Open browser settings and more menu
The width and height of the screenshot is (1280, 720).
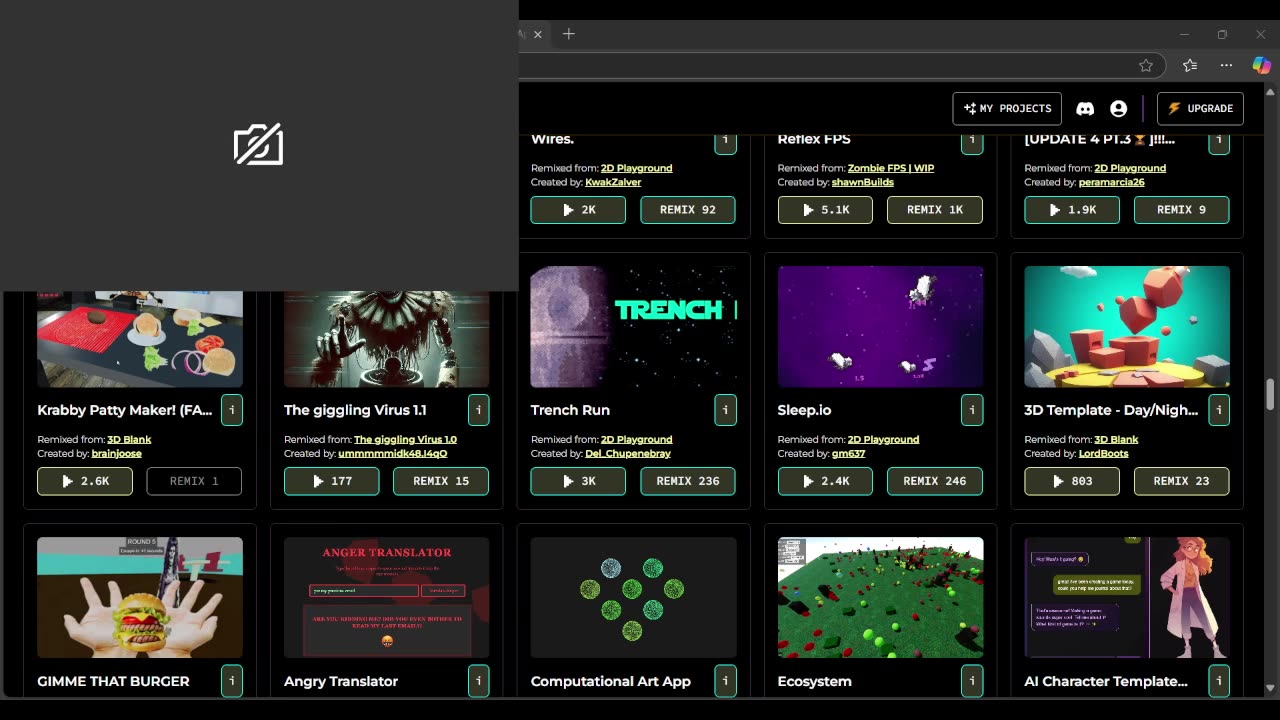[1226, 65]
